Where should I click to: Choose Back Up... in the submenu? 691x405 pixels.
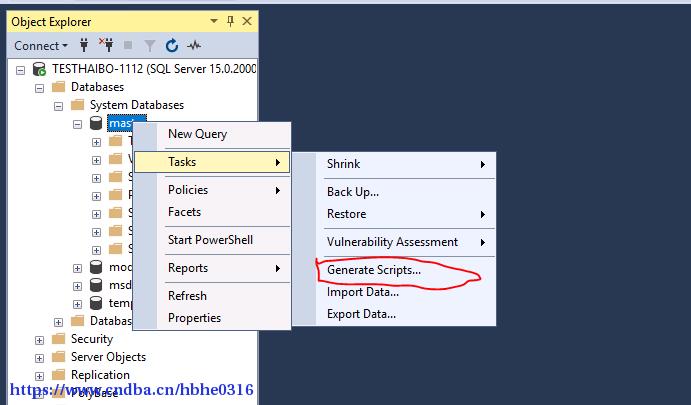click(x=353, y=192)
